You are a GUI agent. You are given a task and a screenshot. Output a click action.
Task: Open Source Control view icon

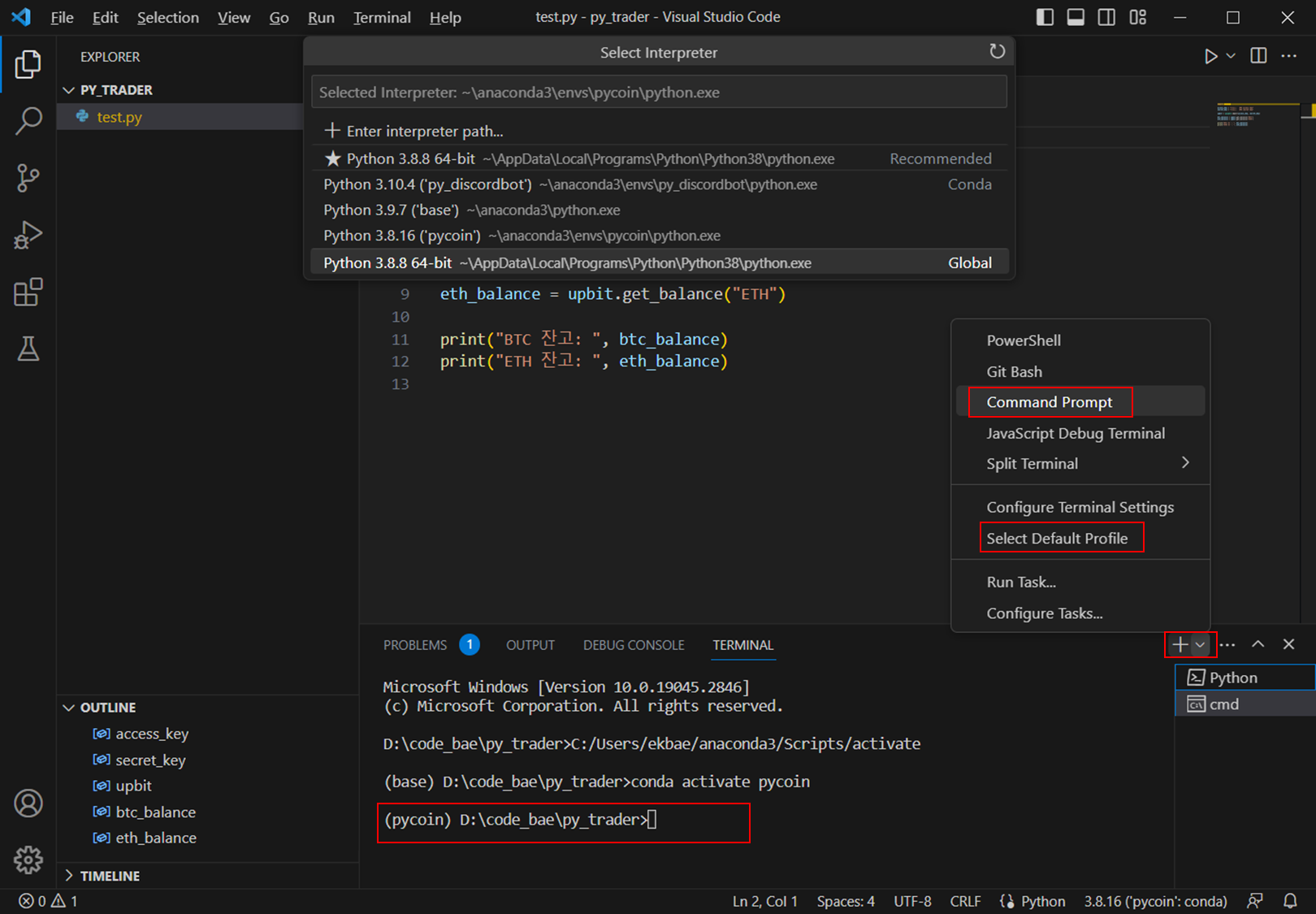[28, 178]
